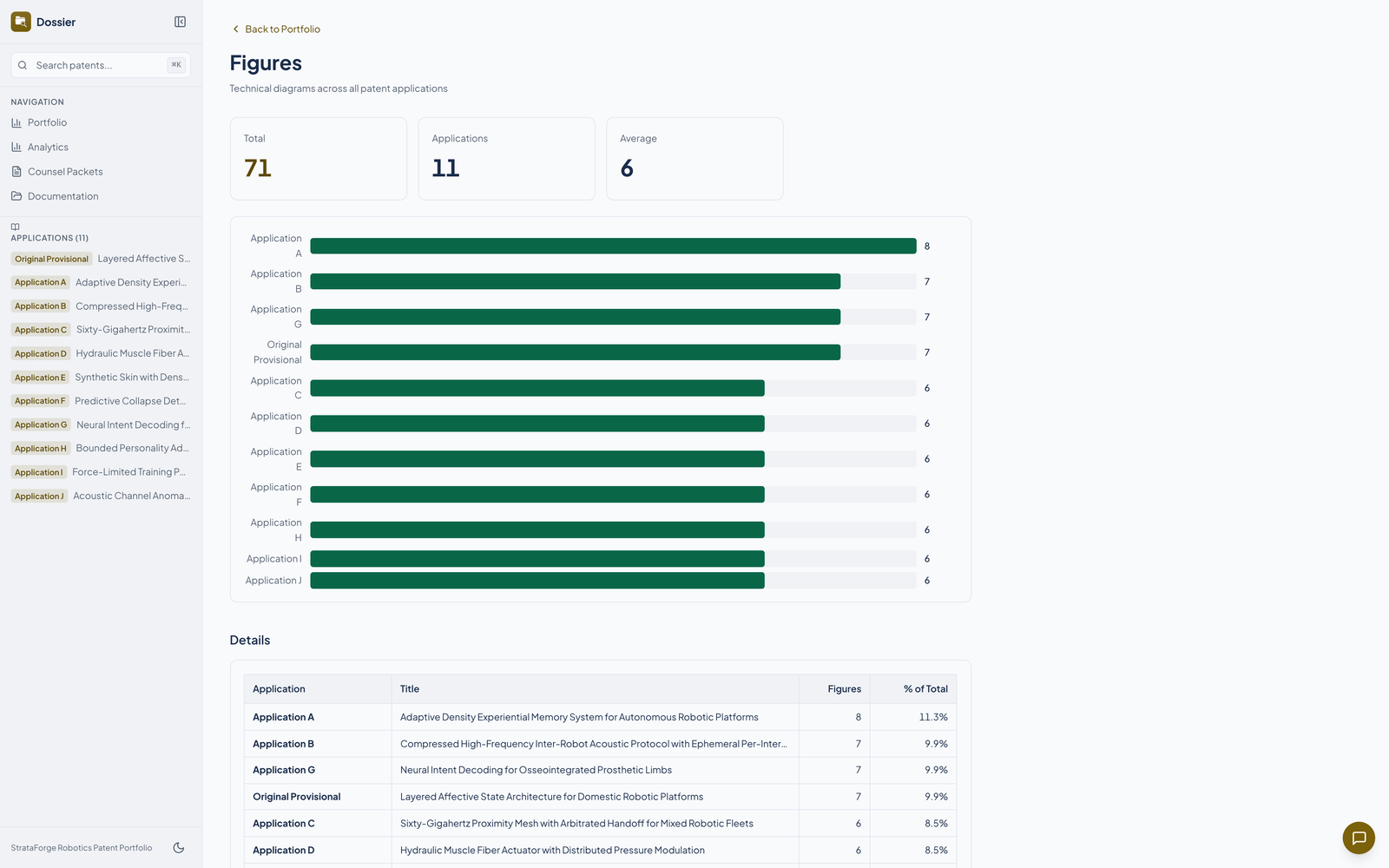Focus the Search patents field
Screen dimensions: 1389x868
tap(101, 65)
